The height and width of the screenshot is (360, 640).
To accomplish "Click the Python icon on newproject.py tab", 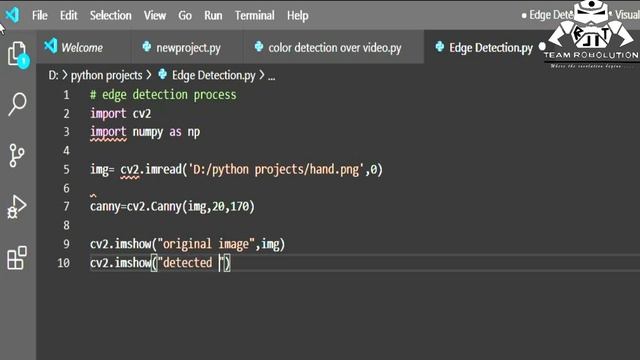I will tap(147, 47).
